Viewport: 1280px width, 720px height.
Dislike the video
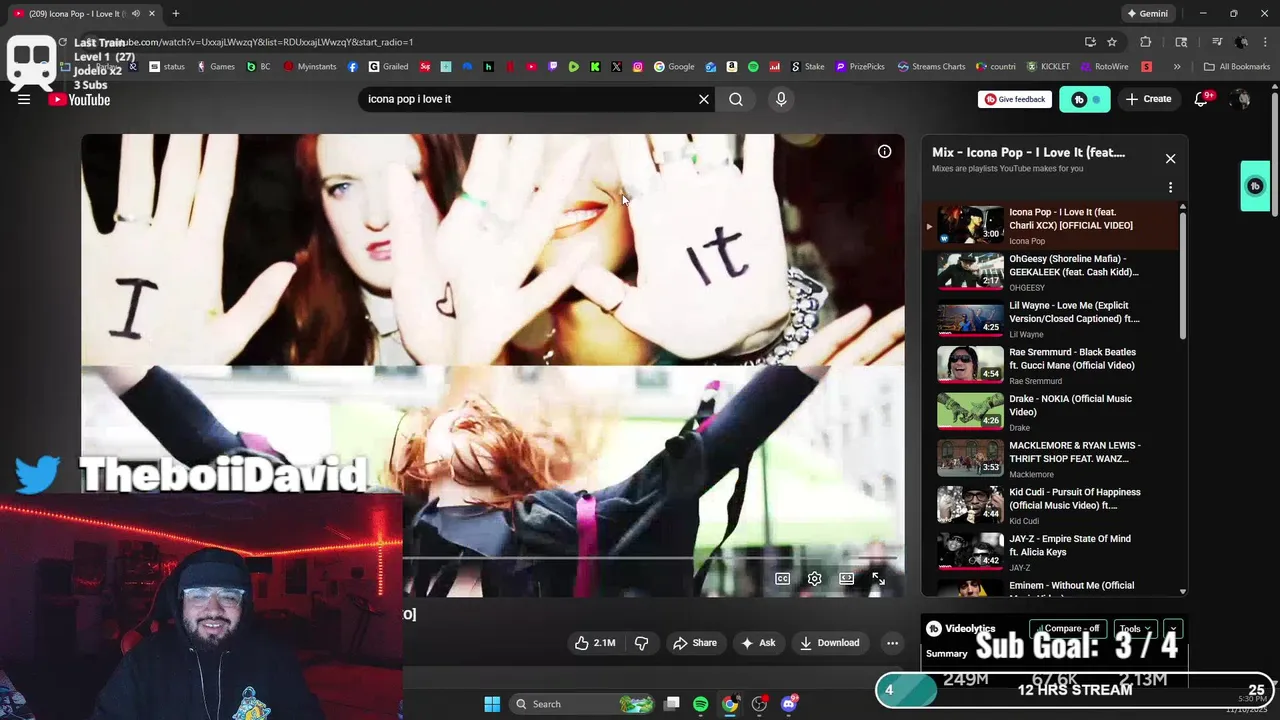tap(641, 643)
